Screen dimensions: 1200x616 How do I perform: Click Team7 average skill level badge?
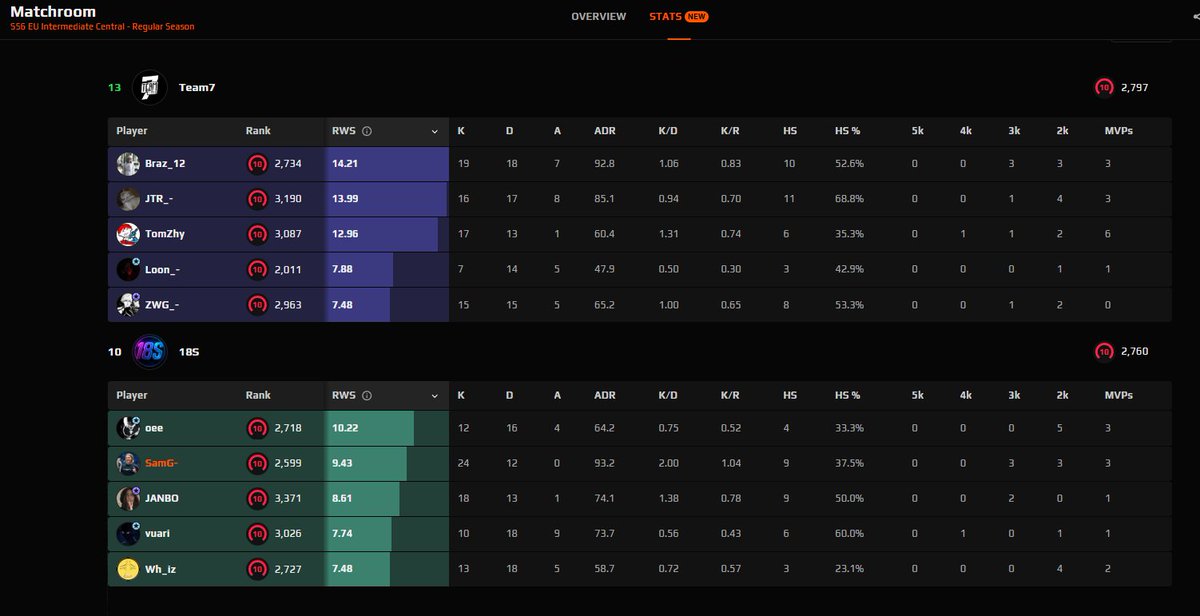[x=1104, y=87]
